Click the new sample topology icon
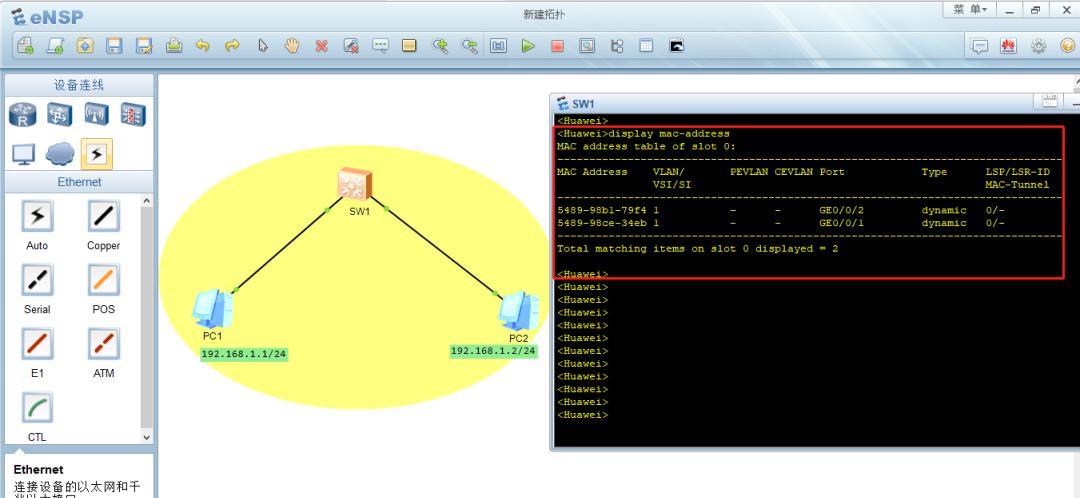Screen dimensions: 1080x498 pyautogui.click(x=54, y=46)
